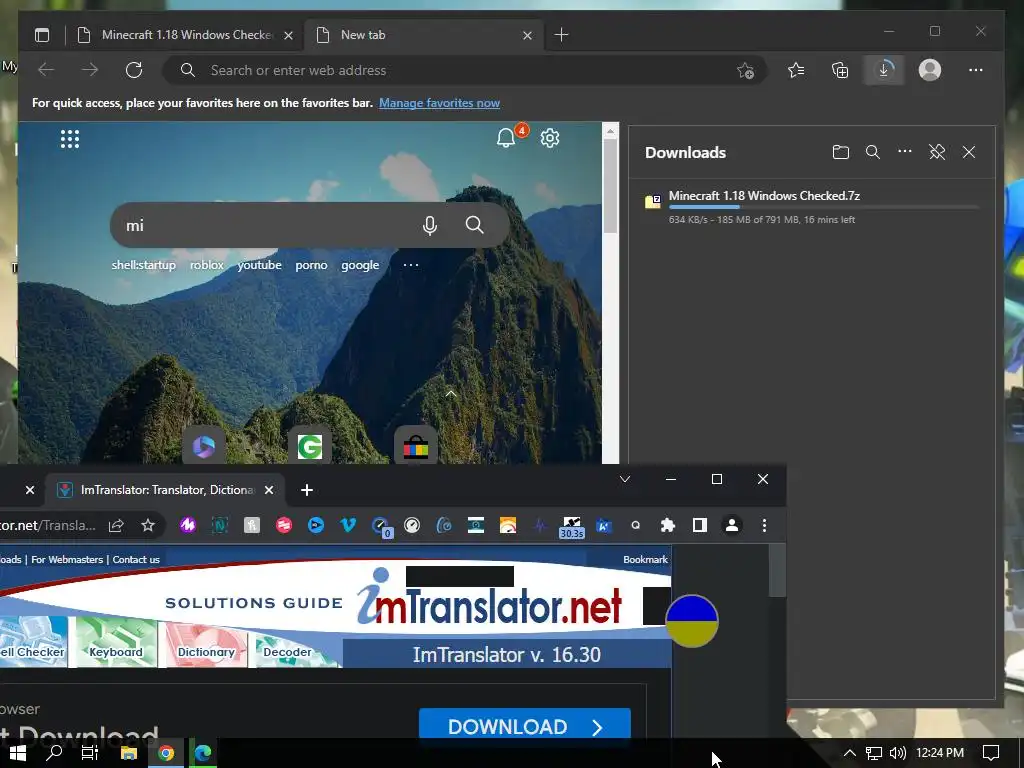Open Edge profile avatar
Viewport: 1024px width, 768px height.
[x=929, y=70]
